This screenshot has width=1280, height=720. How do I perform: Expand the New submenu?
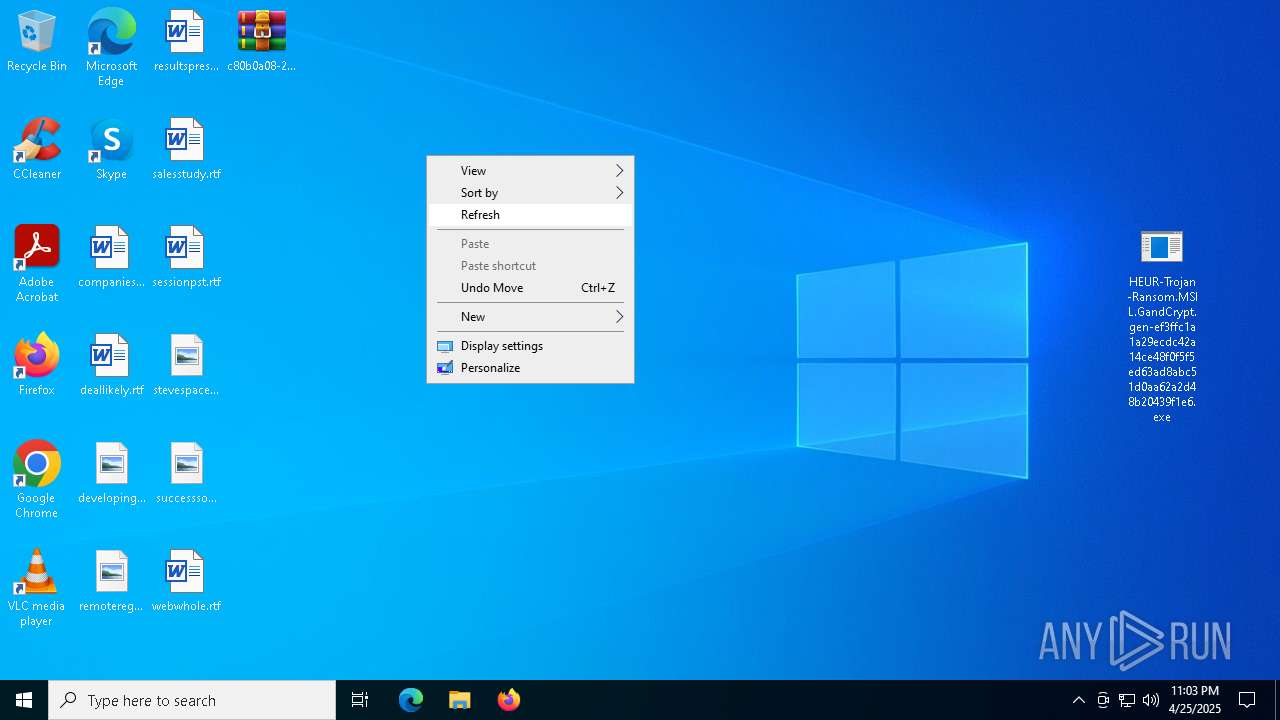tap(530, 317)
